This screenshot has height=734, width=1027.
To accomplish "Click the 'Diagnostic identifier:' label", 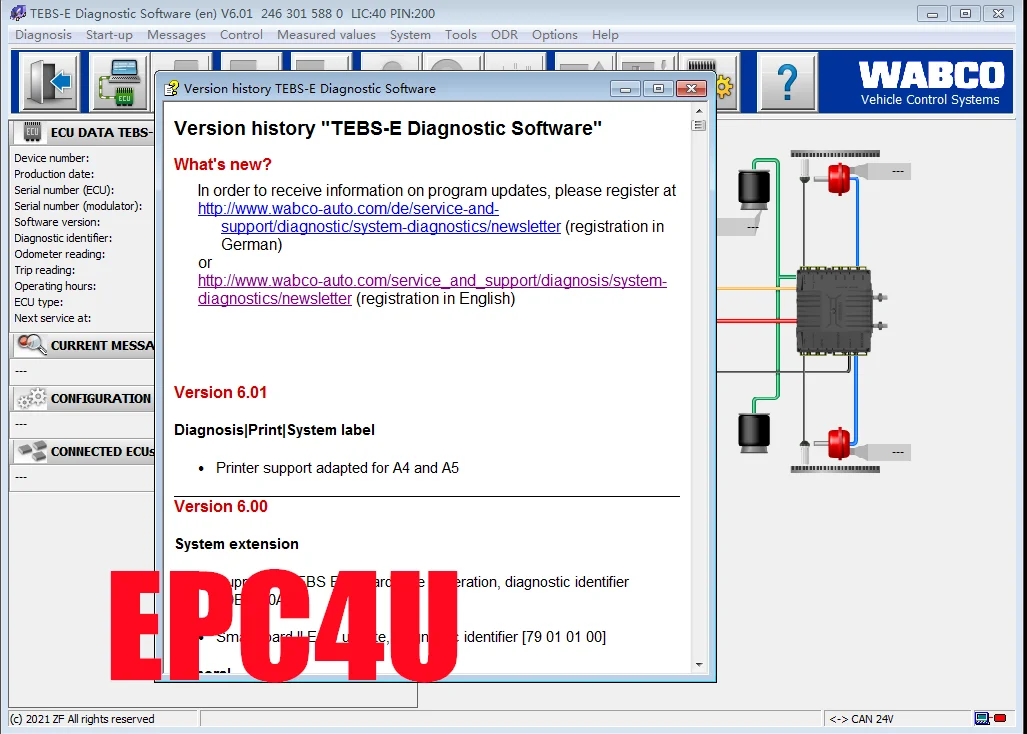I will (63, 238).
